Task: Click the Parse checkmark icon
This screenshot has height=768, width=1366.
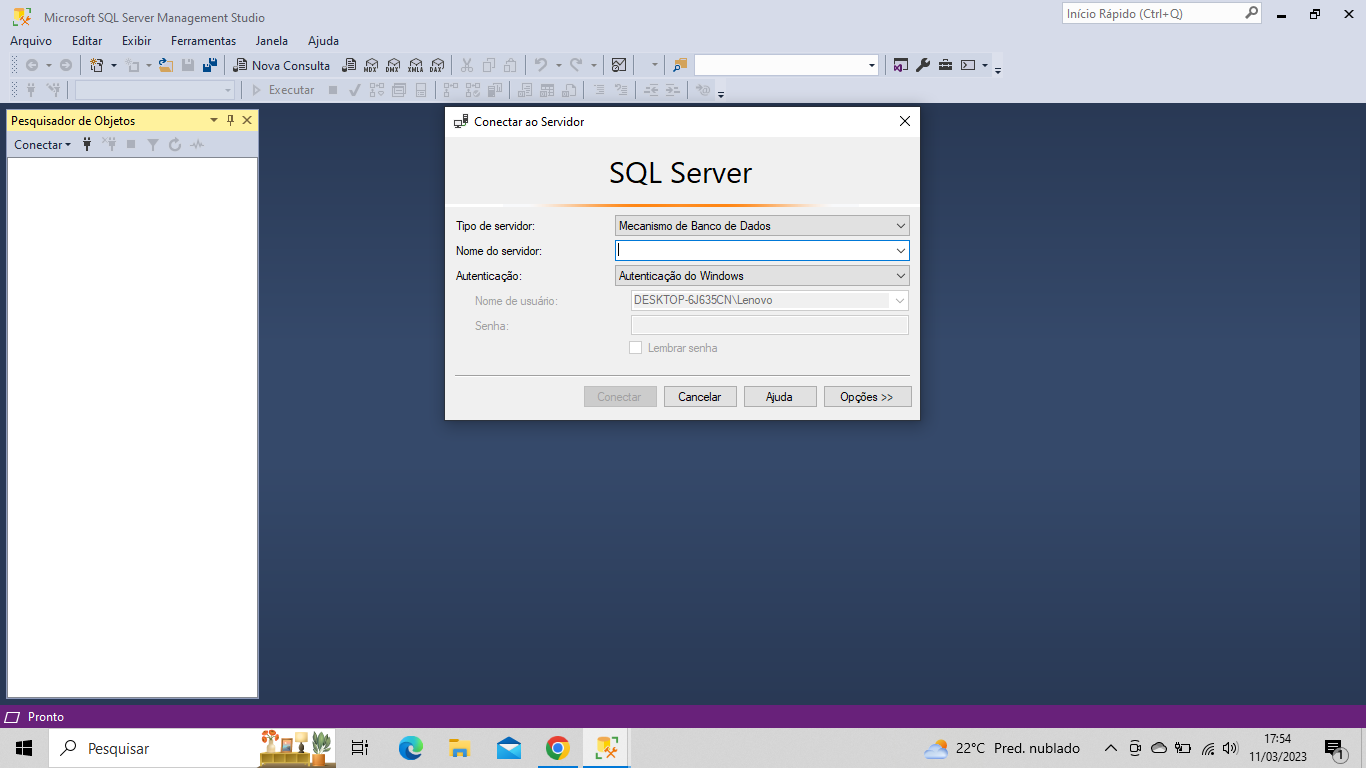Action: (354, 90)
